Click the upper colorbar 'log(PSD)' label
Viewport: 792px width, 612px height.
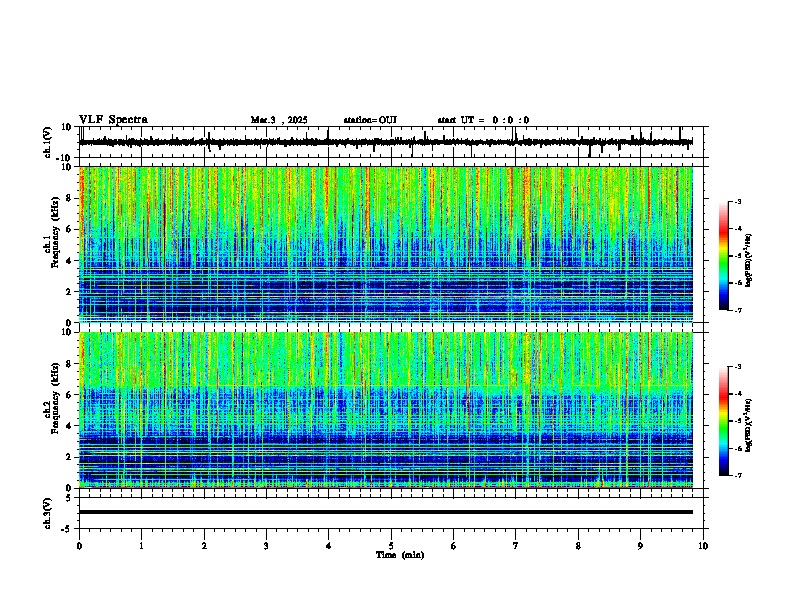748,261
